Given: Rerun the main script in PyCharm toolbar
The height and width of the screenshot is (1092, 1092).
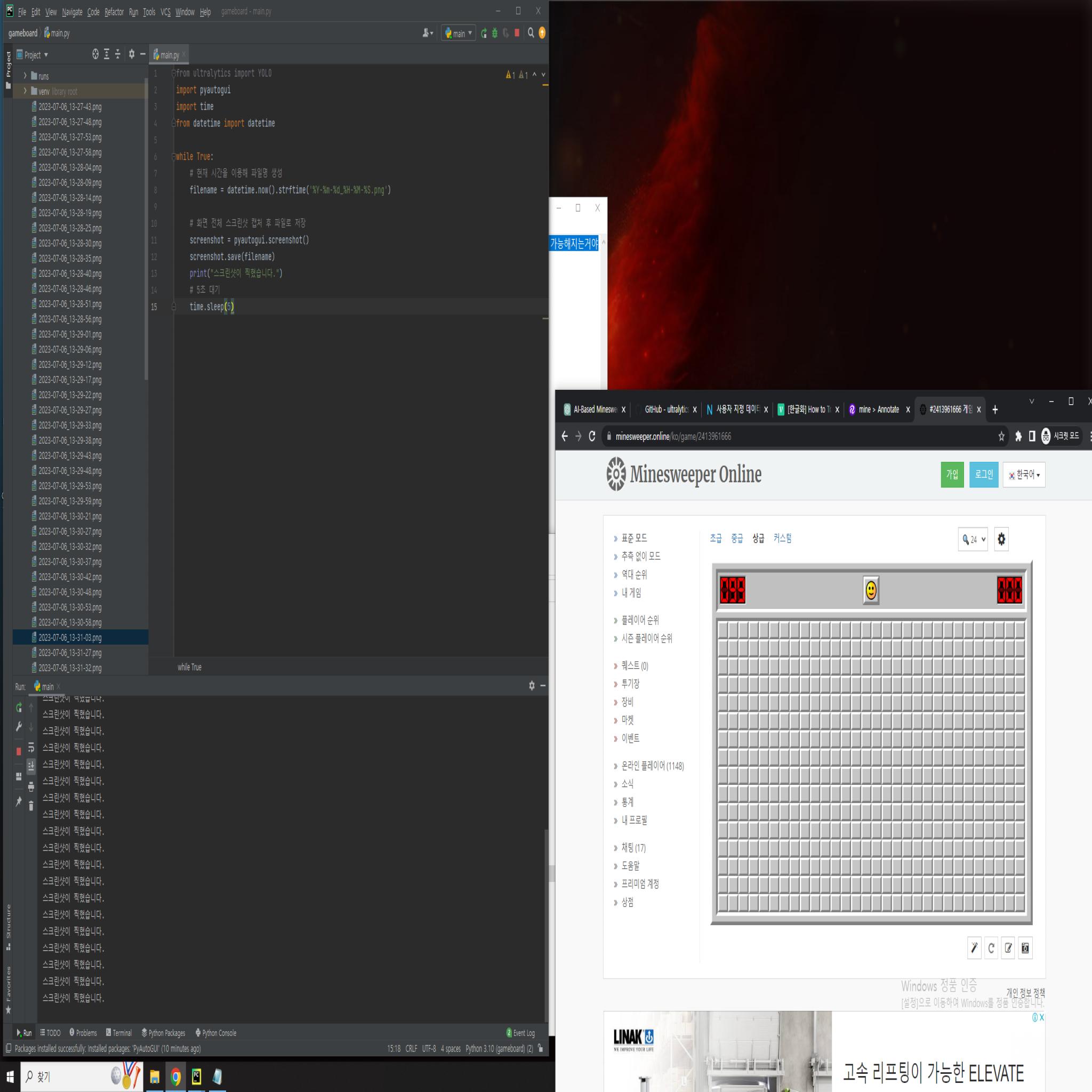Looking at the screenshot, I should (x=483, y=34).
